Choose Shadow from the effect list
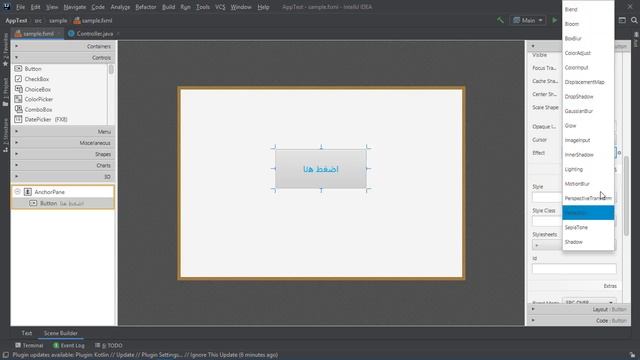The image size is (640, 360). point(588,242)
